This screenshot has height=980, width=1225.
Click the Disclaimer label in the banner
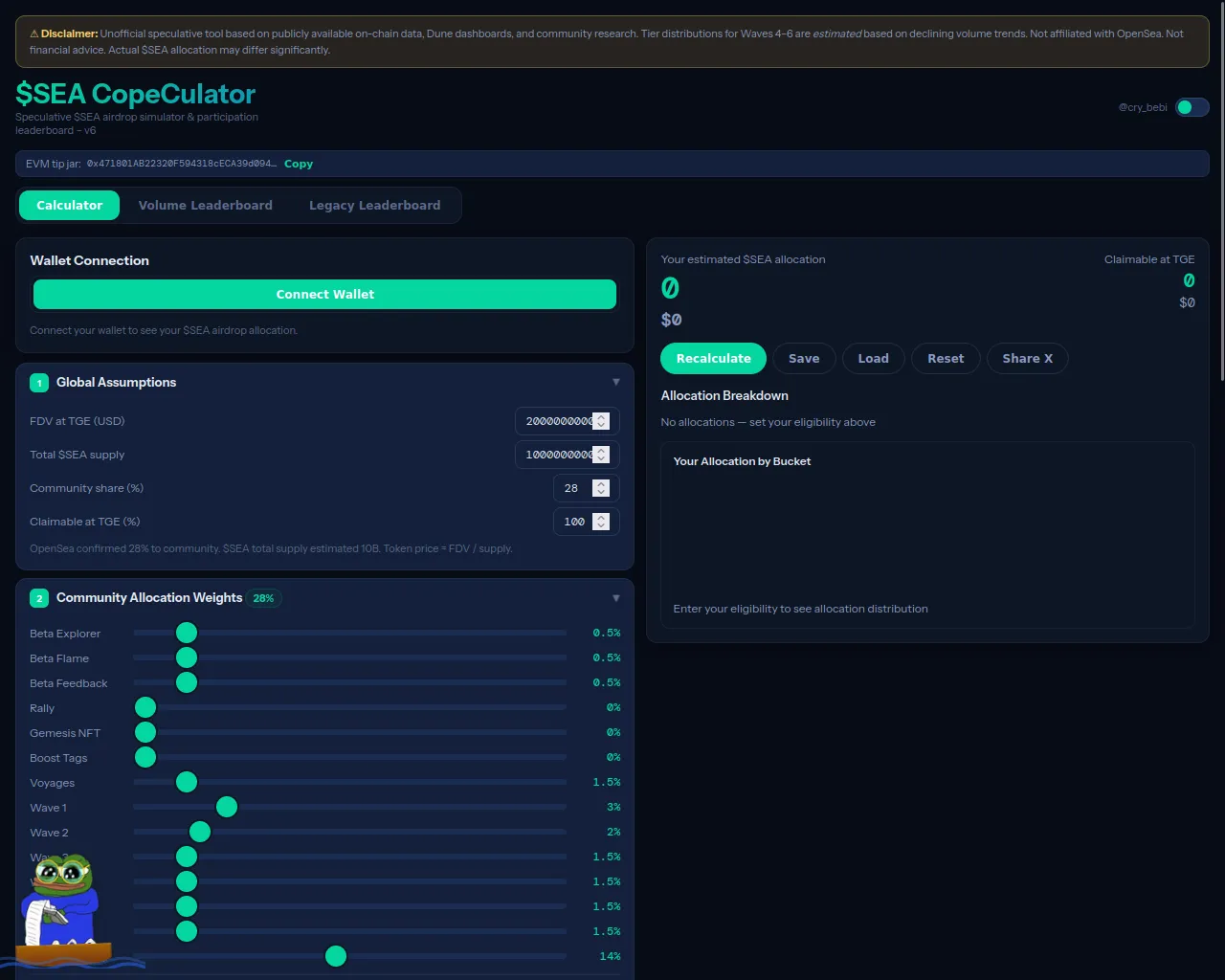[x=70, y=33]
